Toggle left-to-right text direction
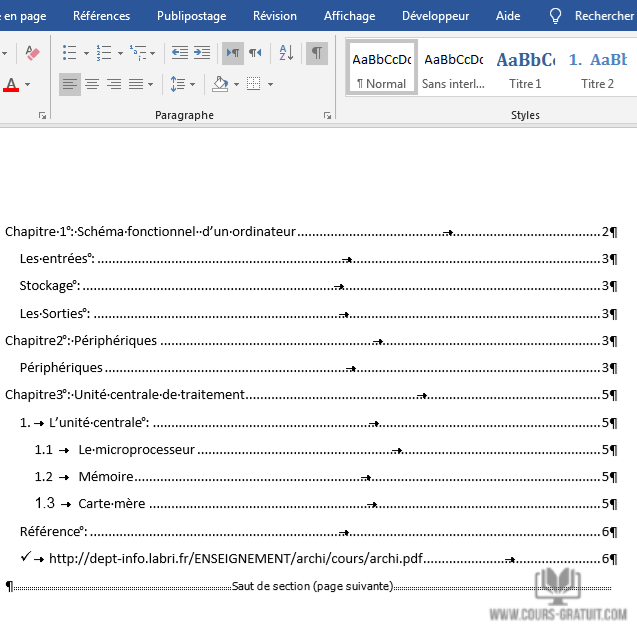The height and width of the screenshot is (629, 637). 233,53
